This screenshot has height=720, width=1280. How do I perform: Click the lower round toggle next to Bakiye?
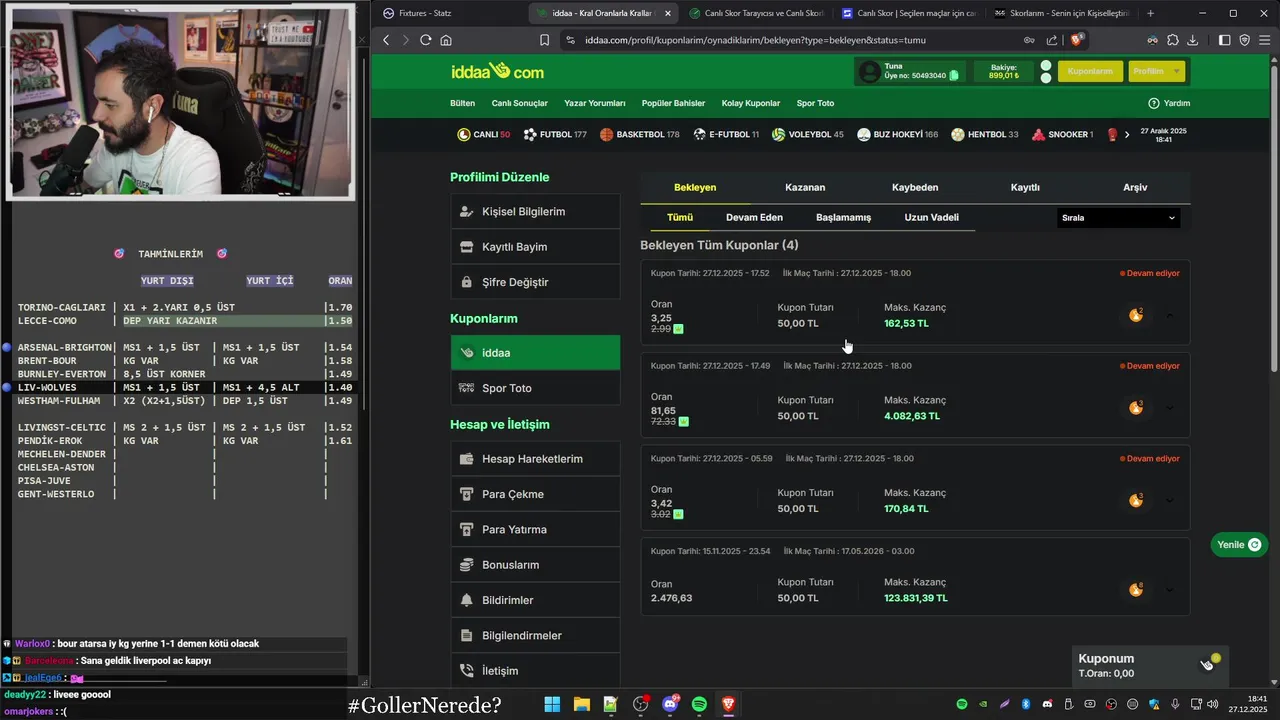(x=1046, y=78)
